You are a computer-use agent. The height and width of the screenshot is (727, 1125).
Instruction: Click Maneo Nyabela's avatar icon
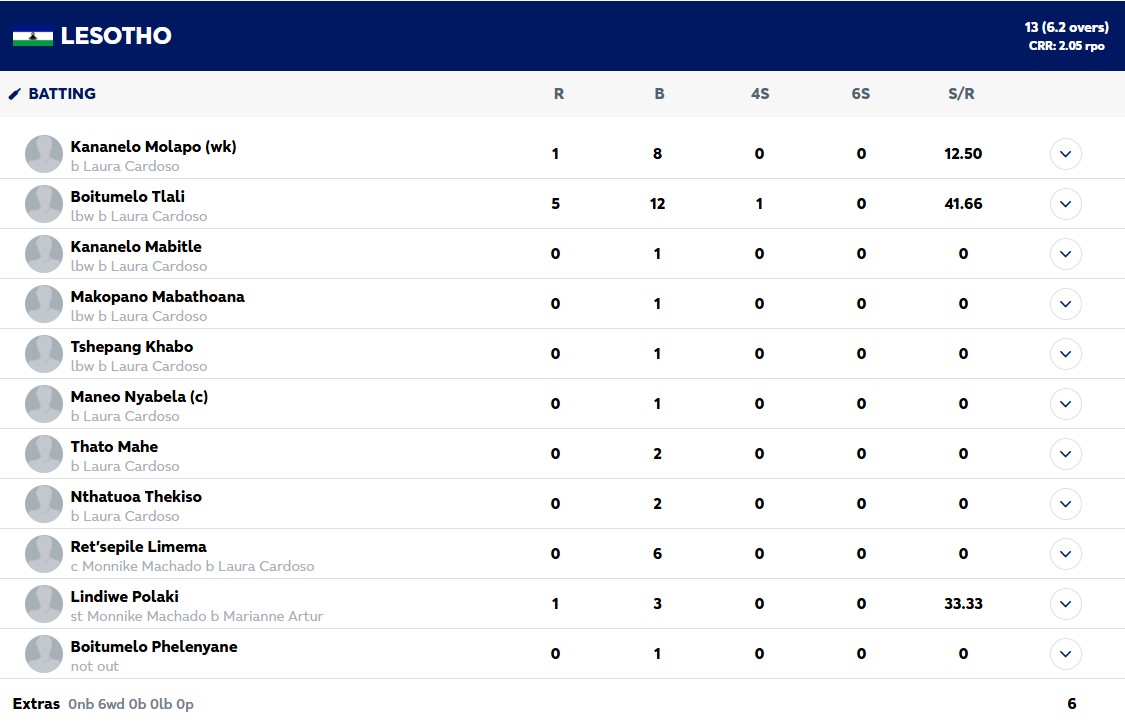coord(44,404)
